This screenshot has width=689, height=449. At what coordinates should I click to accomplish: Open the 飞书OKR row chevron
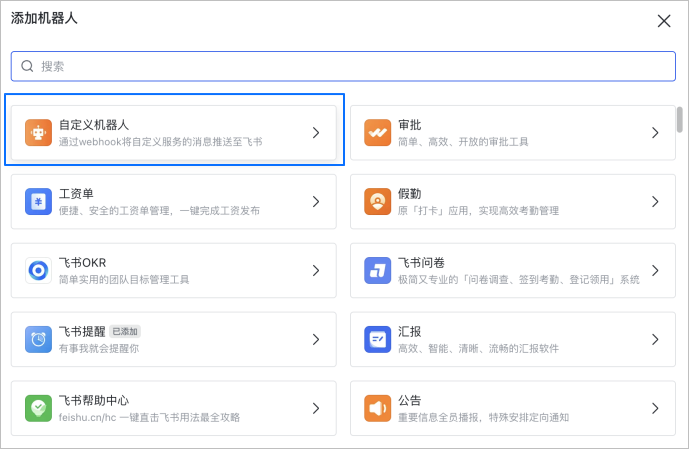(316, 271)
